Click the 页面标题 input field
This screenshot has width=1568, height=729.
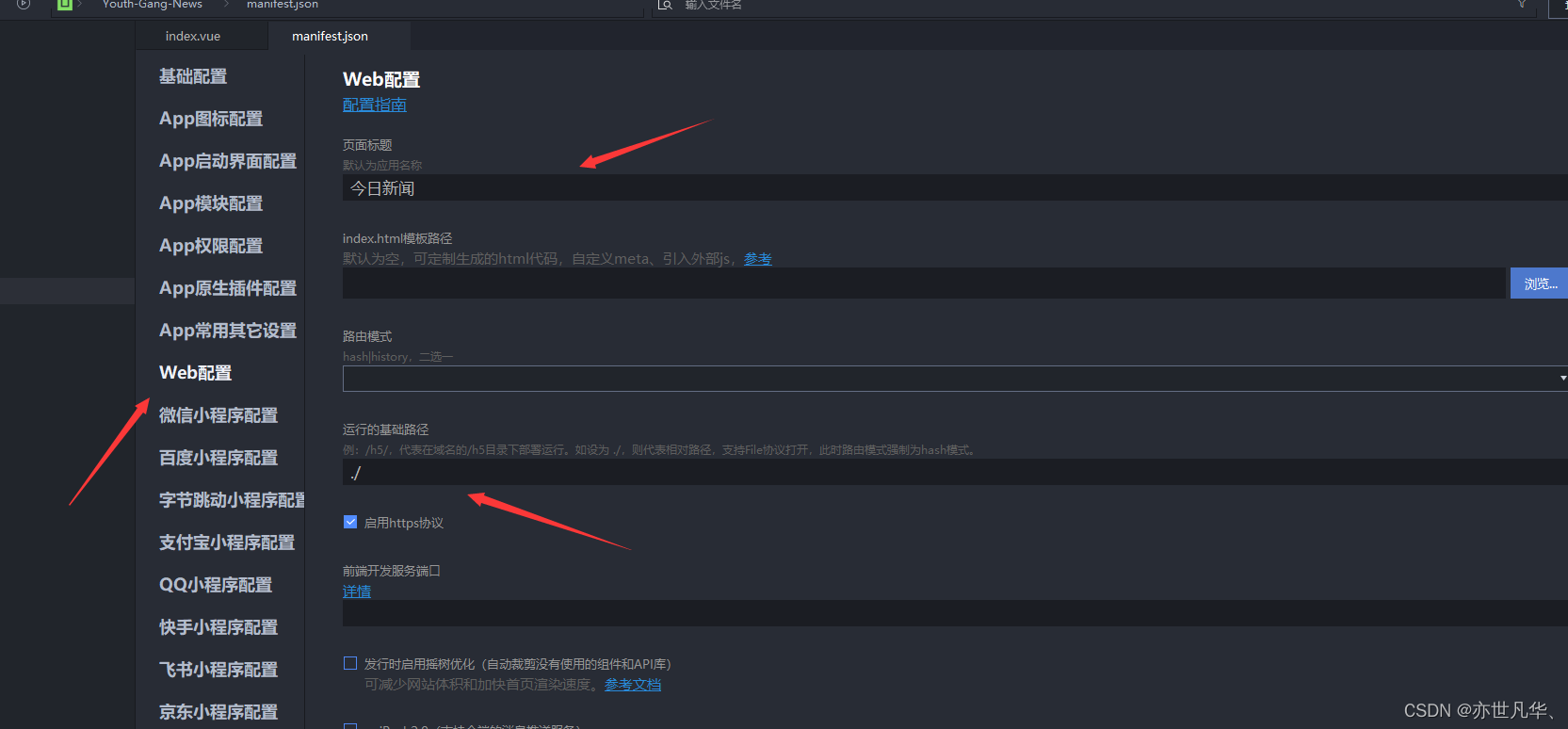click(x=955, y=187)
